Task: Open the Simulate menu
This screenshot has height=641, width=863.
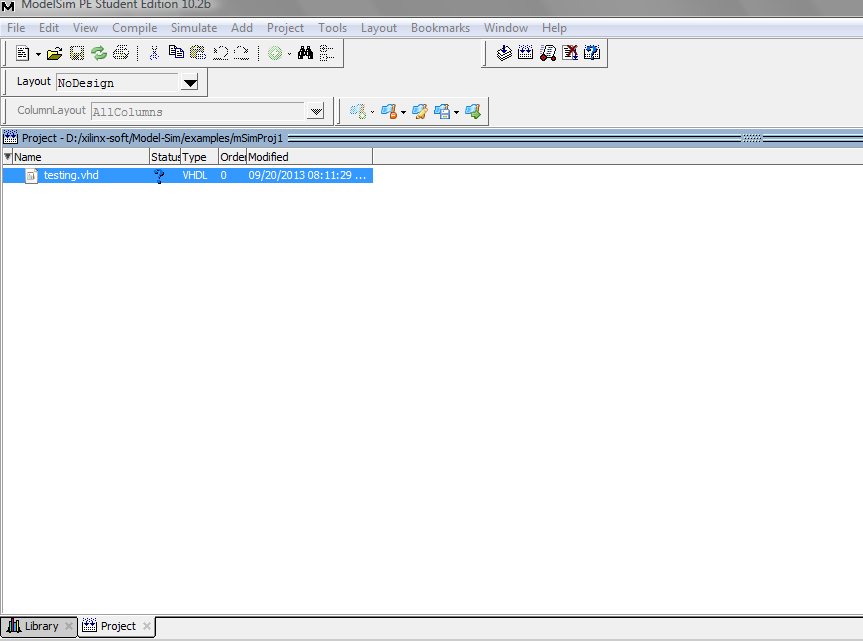Action: coord(194,28)
